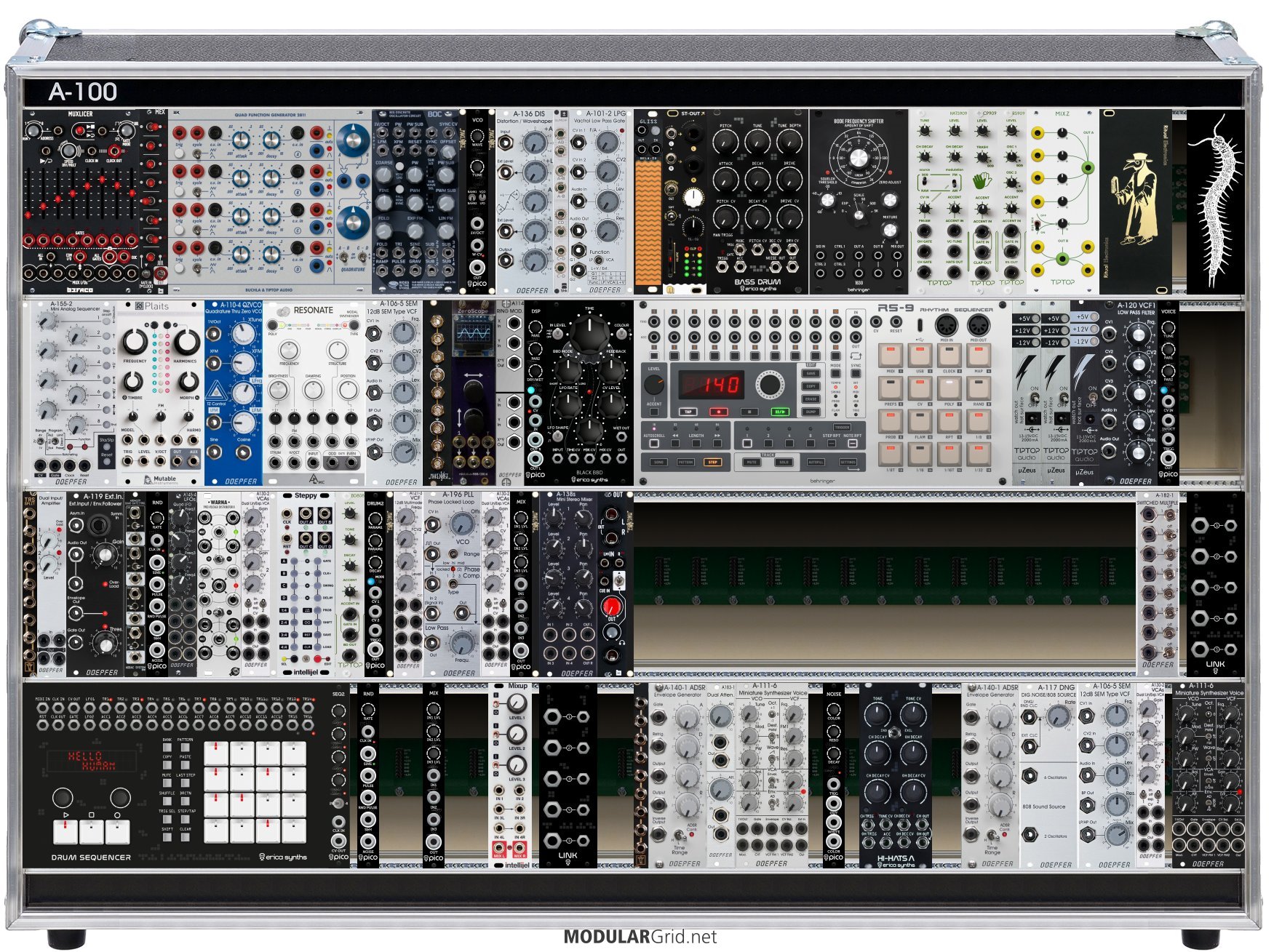Click the plague doctor artwork panel

pyautogui.click(x=1136, y=202)
